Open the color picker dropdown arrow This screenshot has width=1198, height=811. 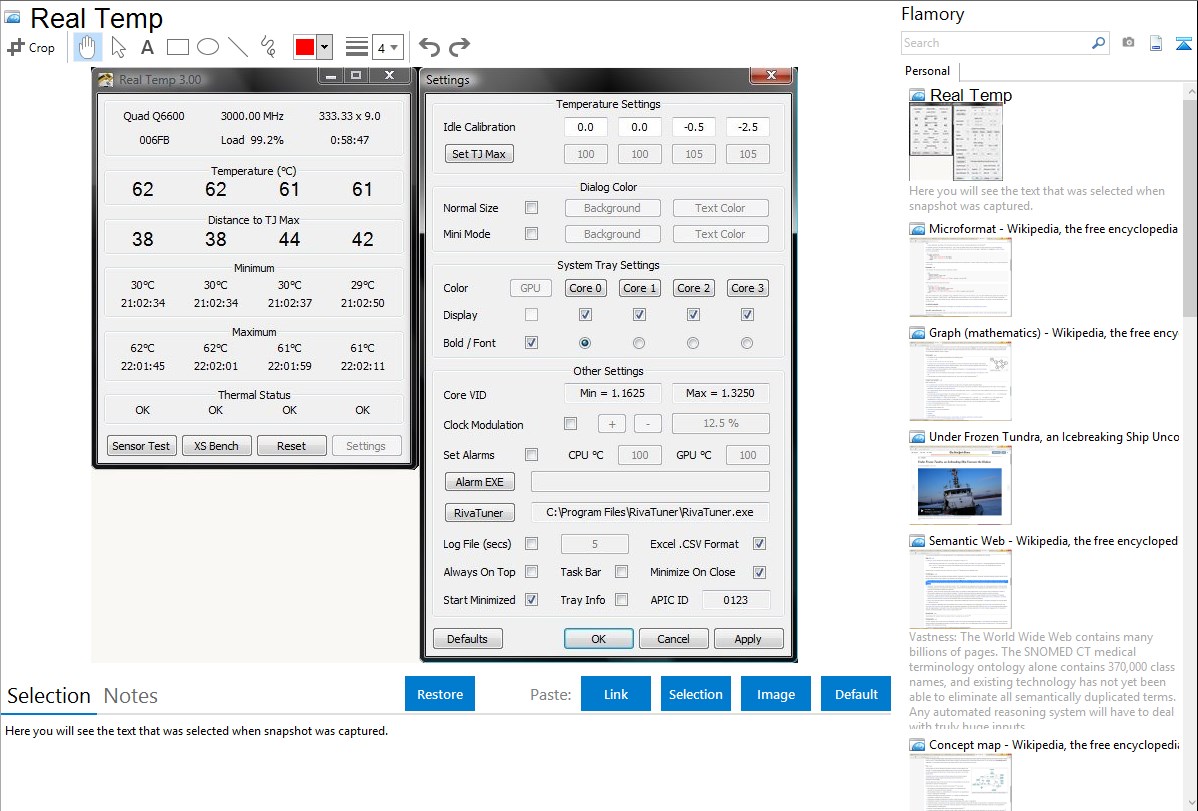coord(324,47)
